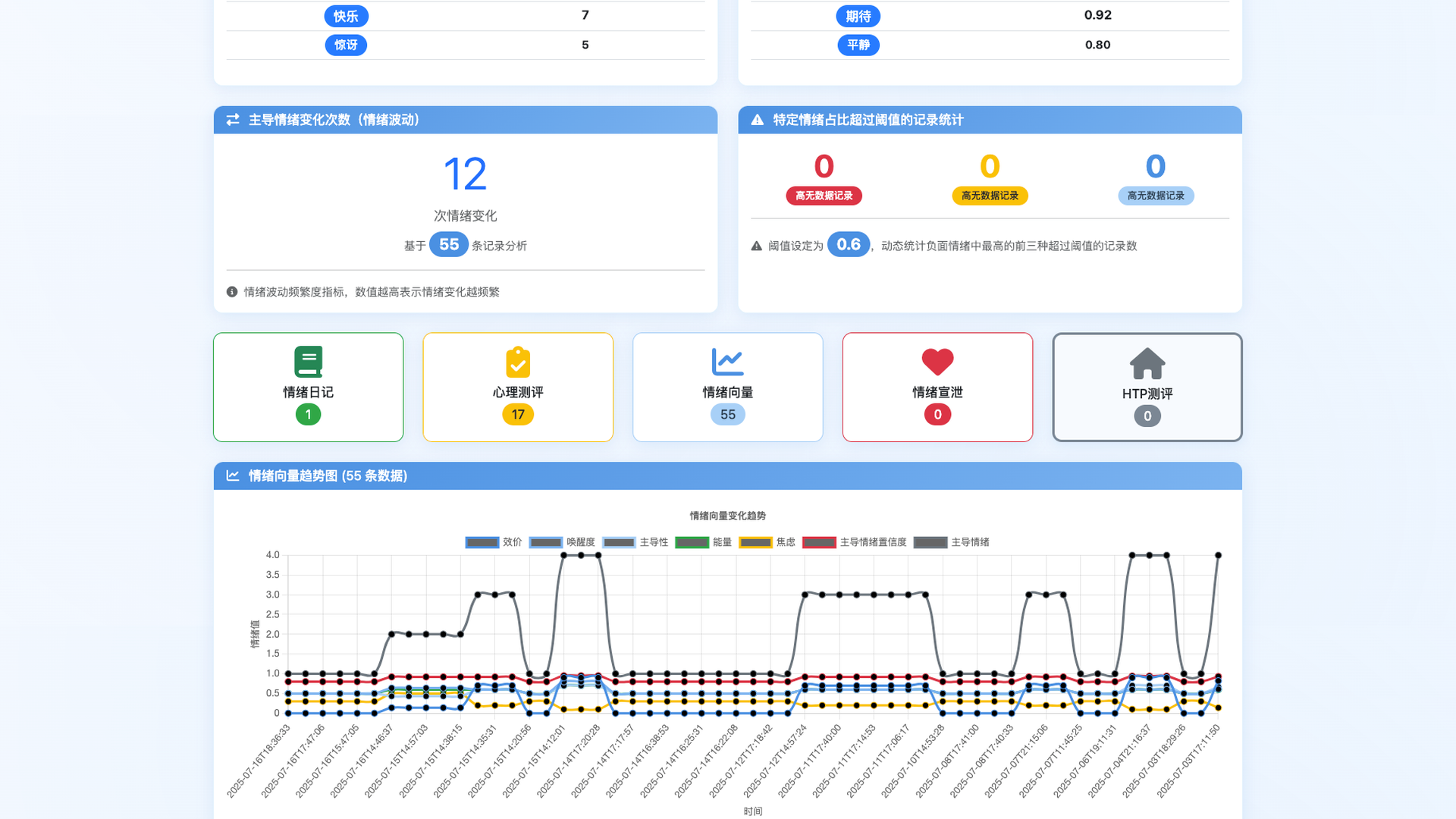Click the large number 12
Viewport: 1456px width, 819px height.
click(x=465, y=174)
